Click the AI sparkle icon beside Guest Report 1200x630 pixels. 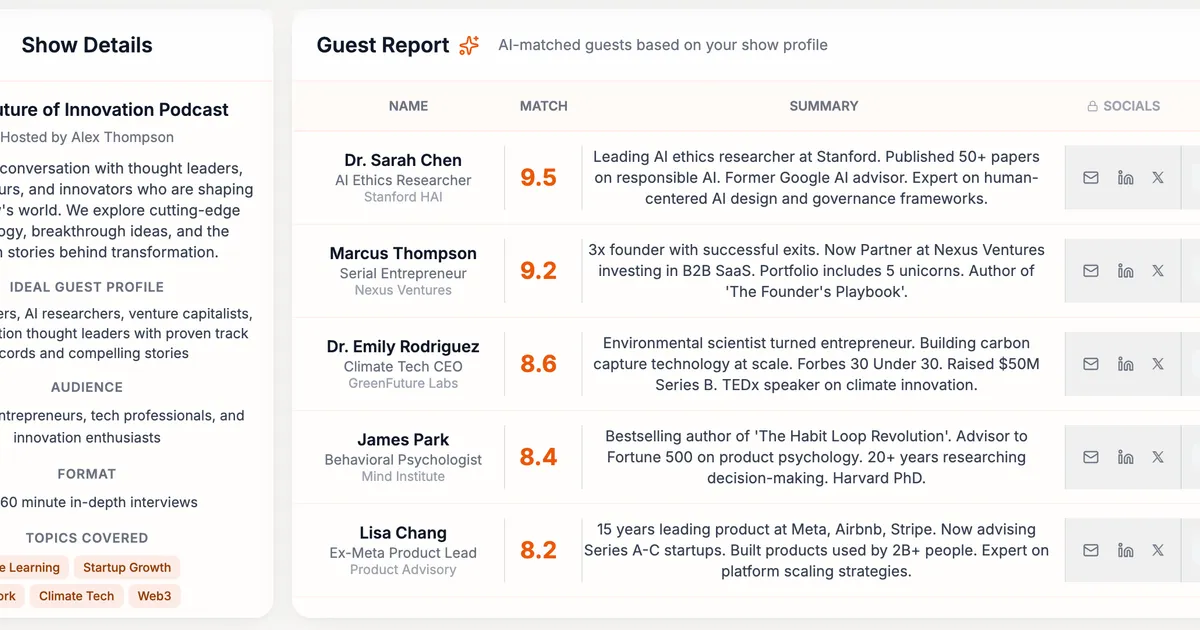469,46
